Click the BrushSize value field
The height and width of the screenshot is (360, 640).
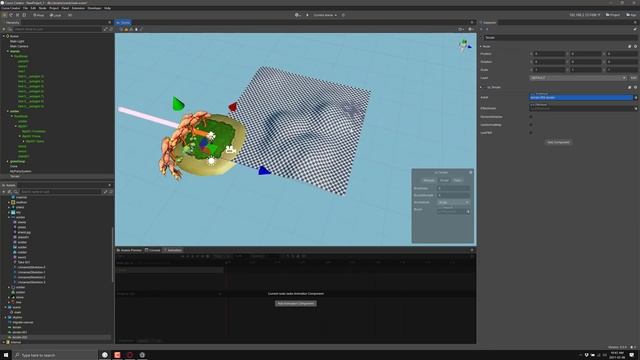tap(453, 189)
